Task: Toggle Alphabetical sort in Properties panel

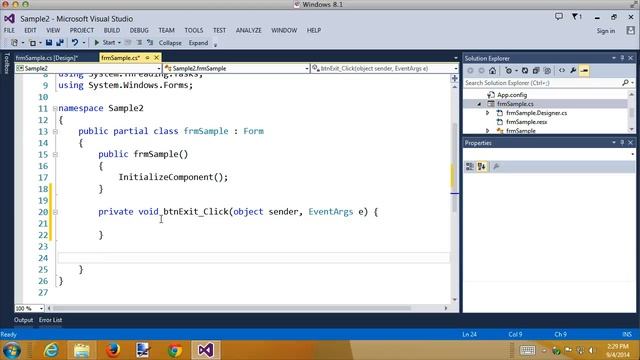Action: pos(482,167)
